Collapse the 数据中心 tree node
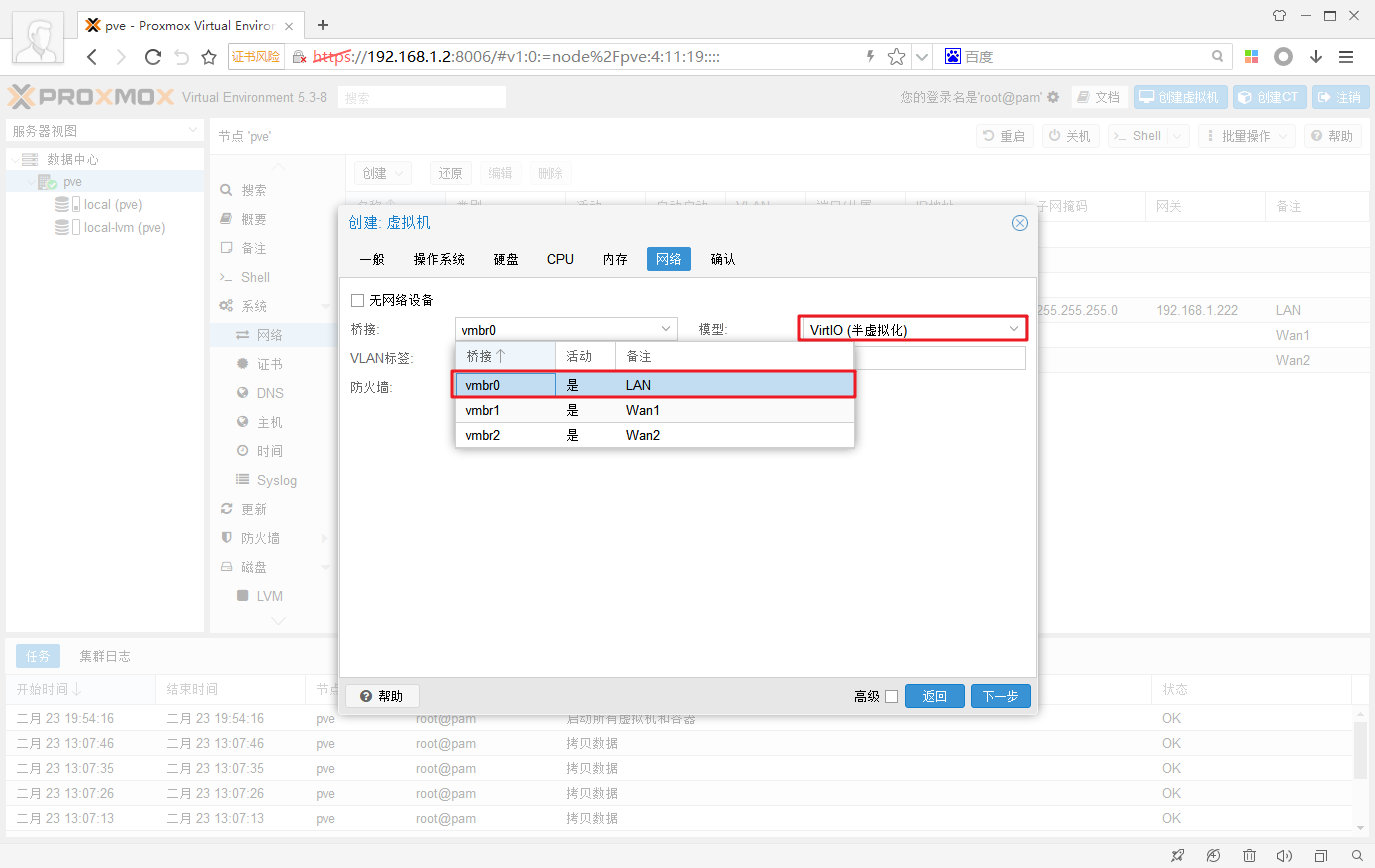Image resolution: width=1375 pixels, height=868 pixels. point(14,160)
